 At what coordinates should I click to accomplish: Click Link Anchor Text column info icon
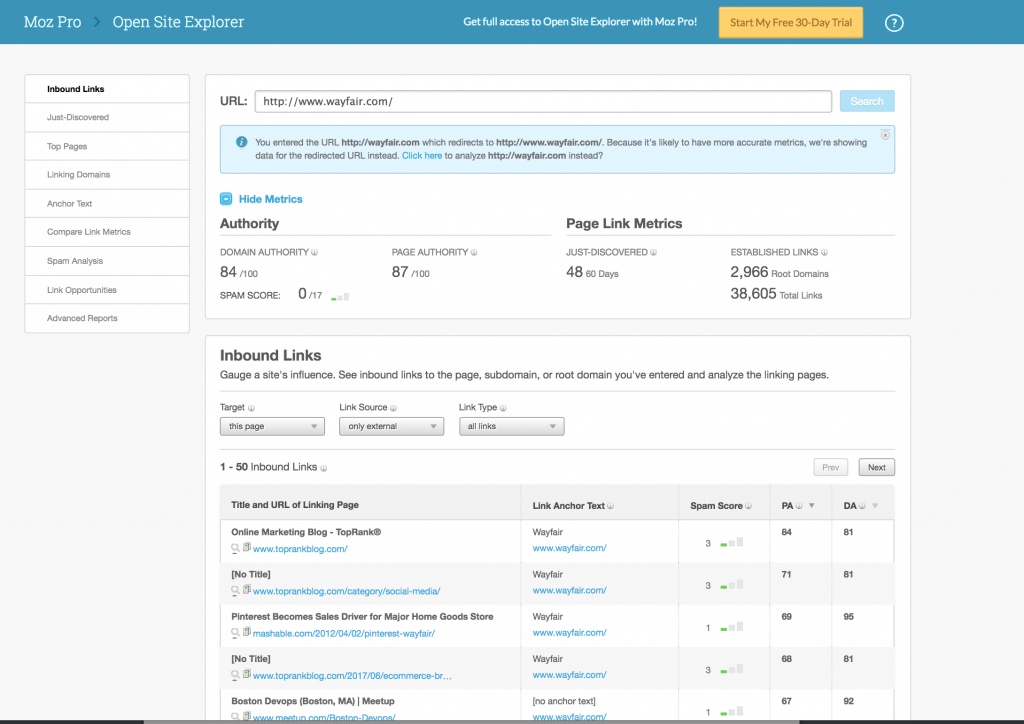point(611,506)
